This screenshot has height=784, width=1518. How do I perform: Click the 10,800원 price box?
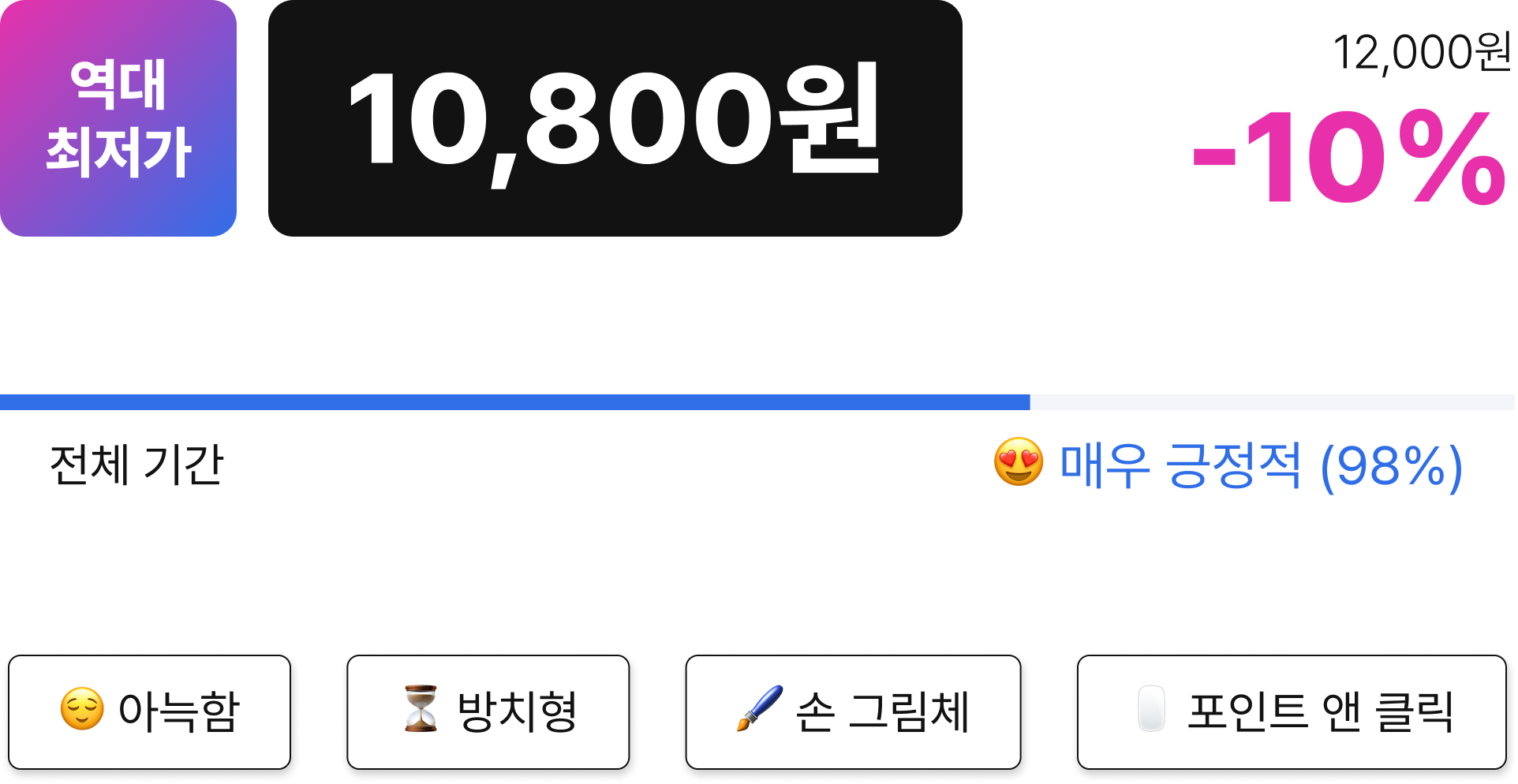click(x=615, y=118)
